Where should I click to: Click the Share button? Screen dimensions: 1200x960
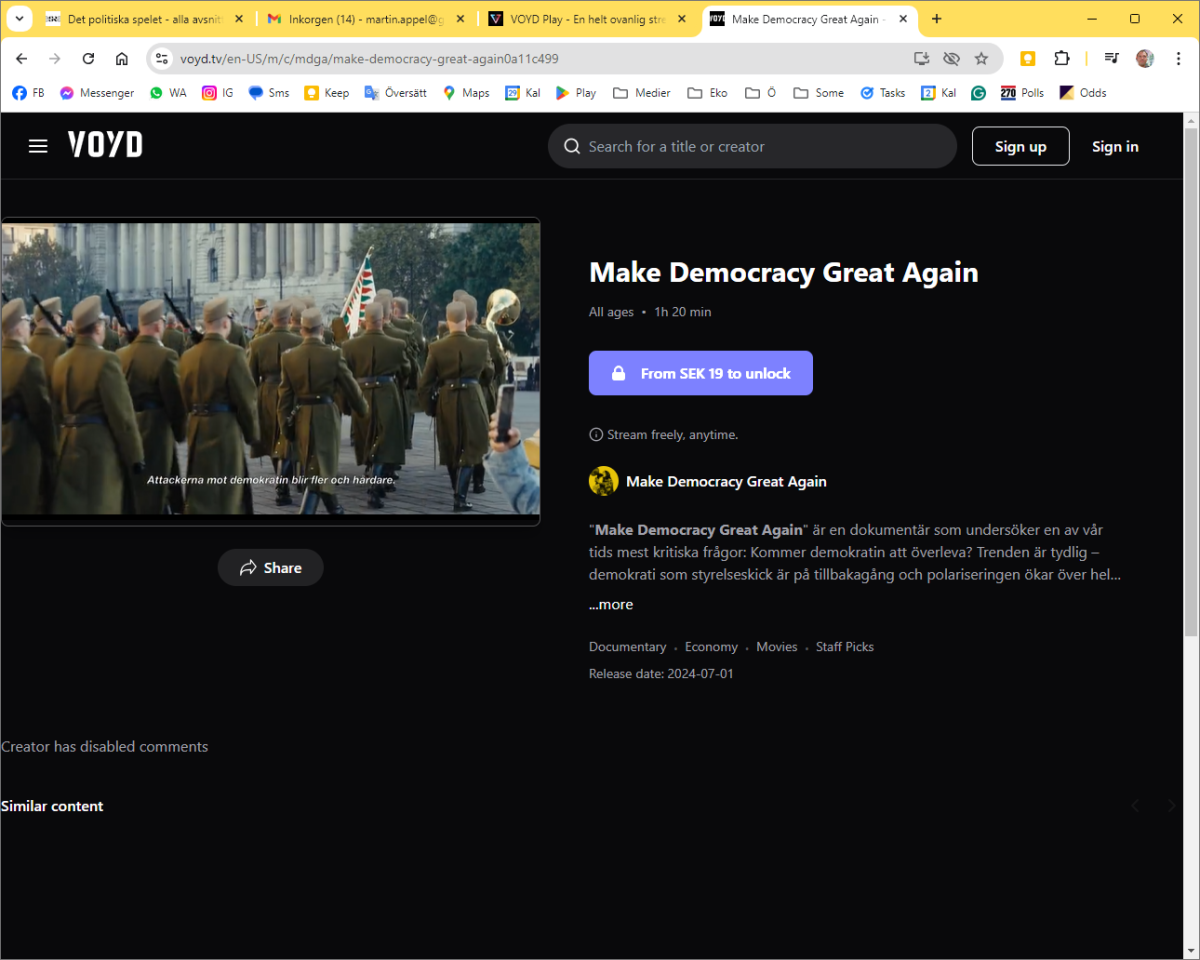[270, 567]
